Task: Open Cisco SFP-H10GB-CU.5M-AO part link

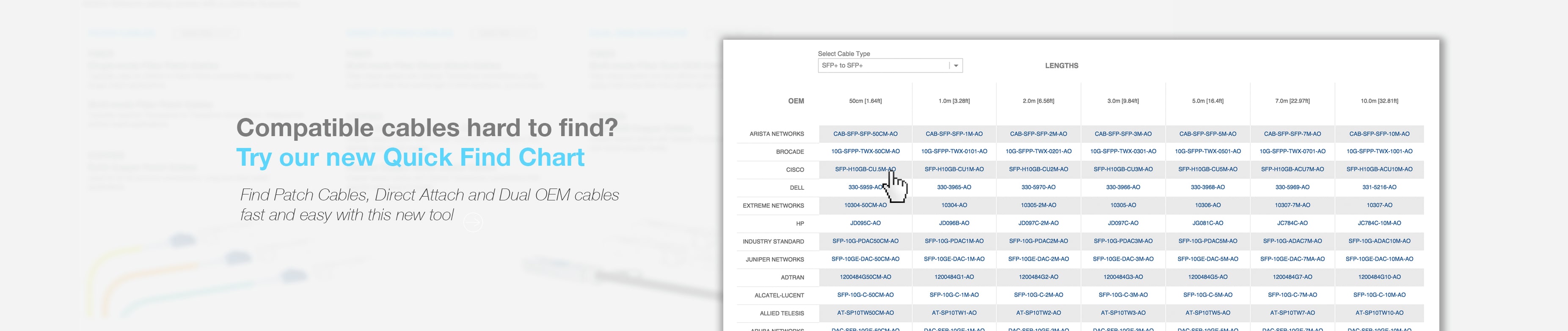Action: [864, 169]
